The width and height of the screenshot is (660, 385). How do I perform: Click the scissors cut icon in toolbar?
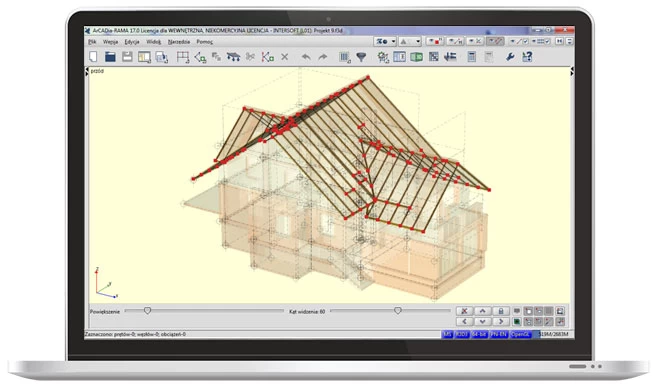coord(250,56)
